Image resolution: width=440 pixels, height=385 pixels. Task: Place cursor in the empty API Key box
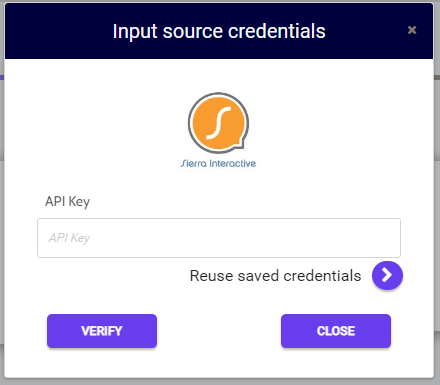pyautogui.click(x=219, y=238)
